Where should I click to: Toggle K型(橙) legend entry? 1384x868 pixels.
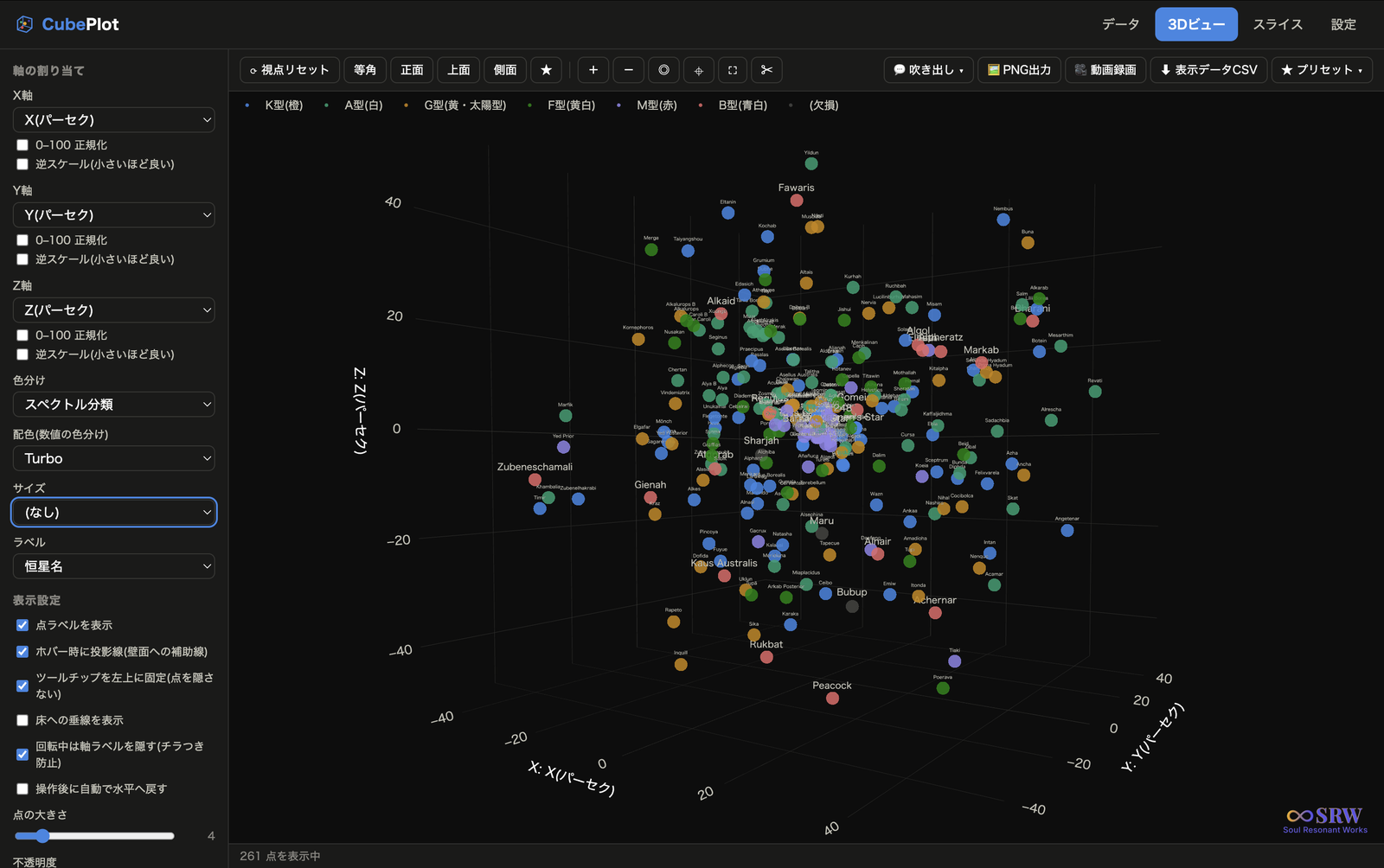tap(274, 105)
